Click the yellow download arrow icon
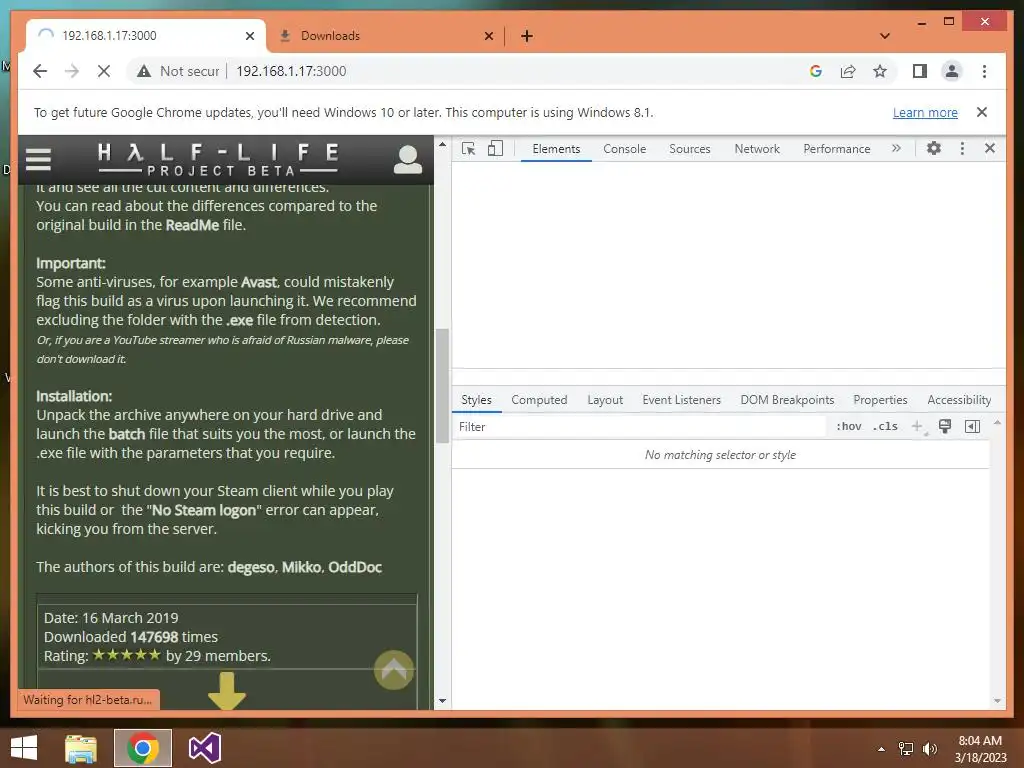Screen dimensions: 1024x768 click(x=227, y=691)
